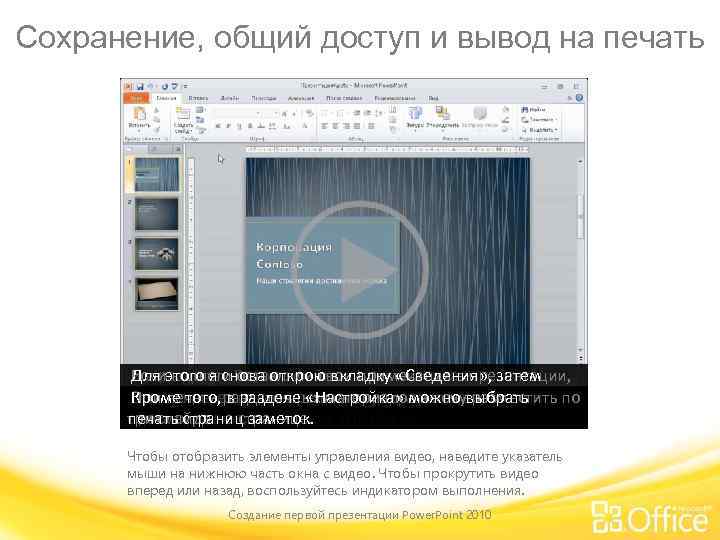Click the blue Help question-mark icon
720x540 pixels.
point(579,98)
